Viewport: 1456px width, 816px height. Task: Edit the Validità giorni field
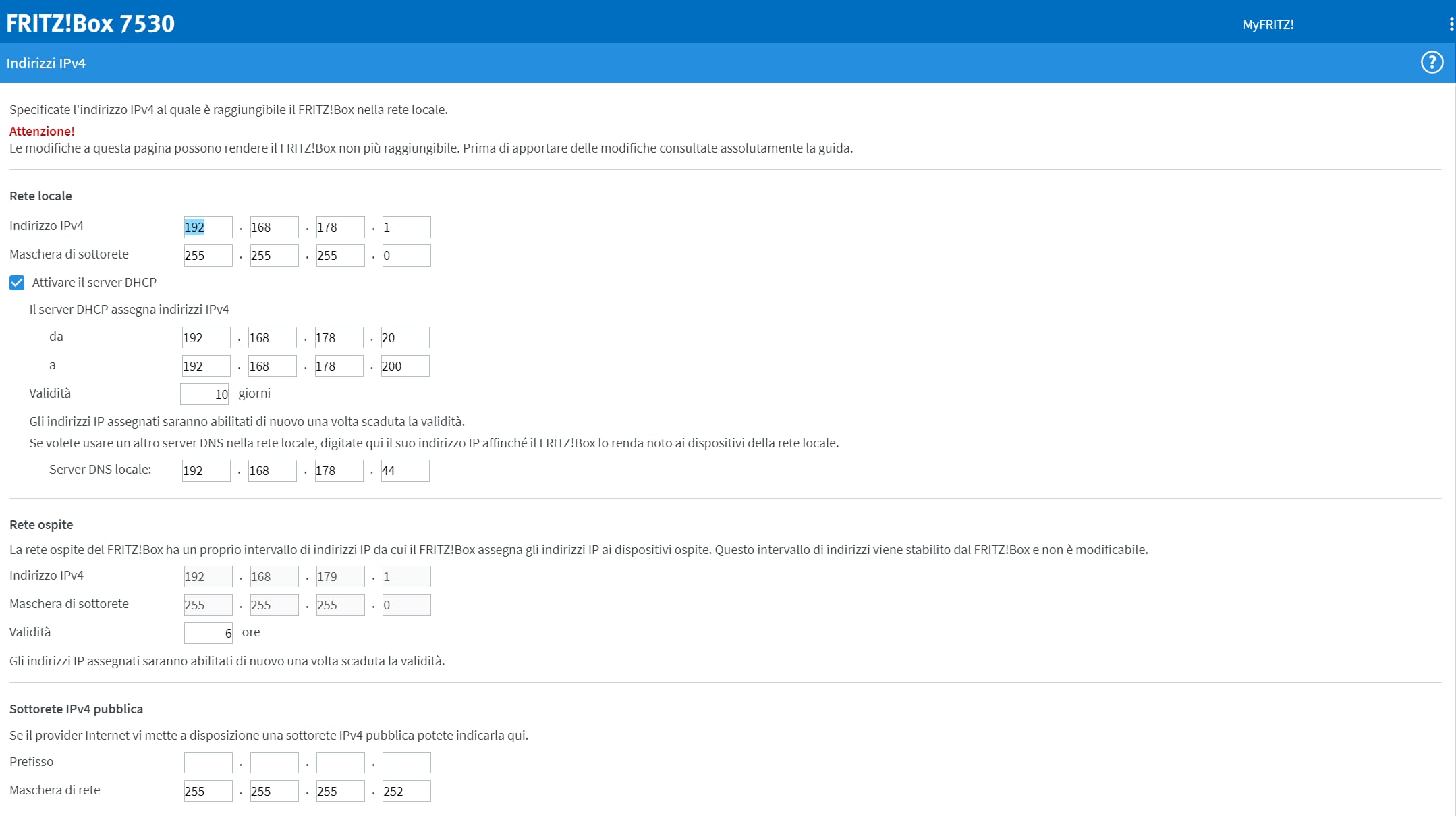tap(204, 394)
